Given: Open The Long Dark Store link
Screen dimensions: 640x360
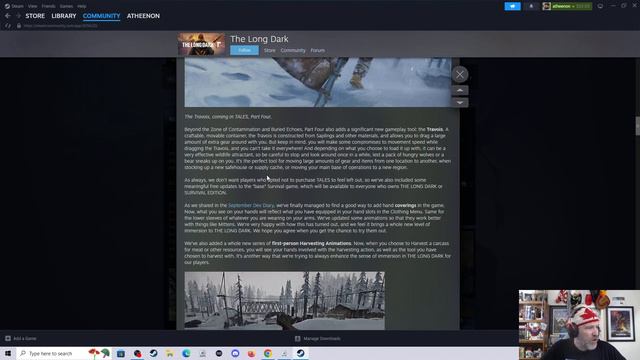Looking at the screenshot, I should tap(269, 51).
